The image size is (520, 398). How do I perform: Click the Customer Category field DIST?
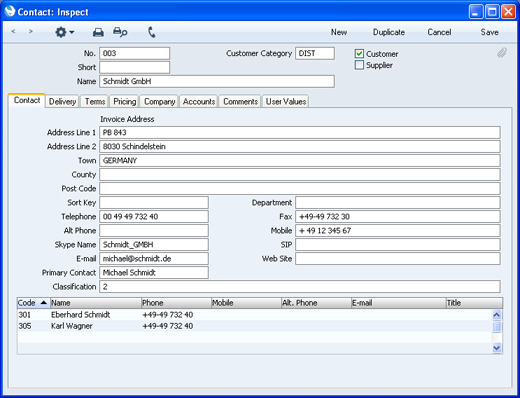(x=315, y=53)
